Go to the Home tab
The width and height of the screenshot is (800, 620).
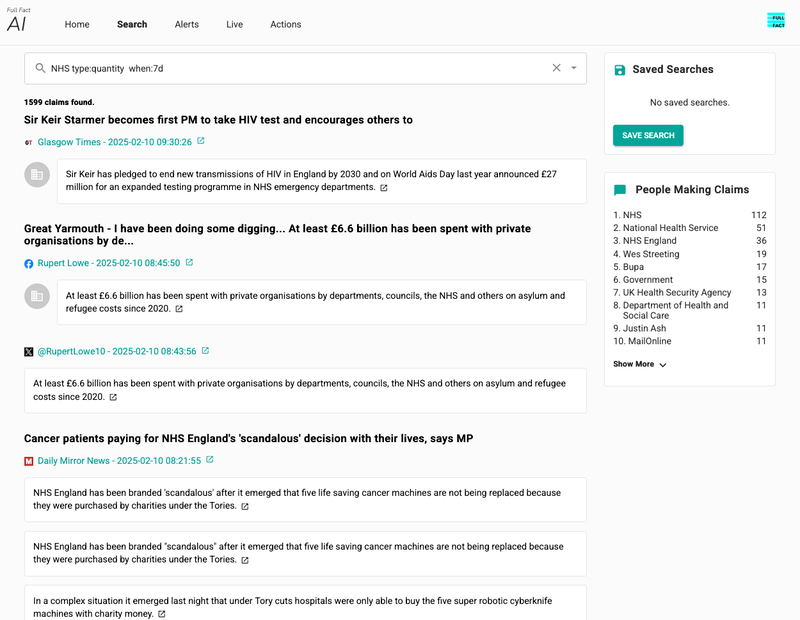click(77, 24)
